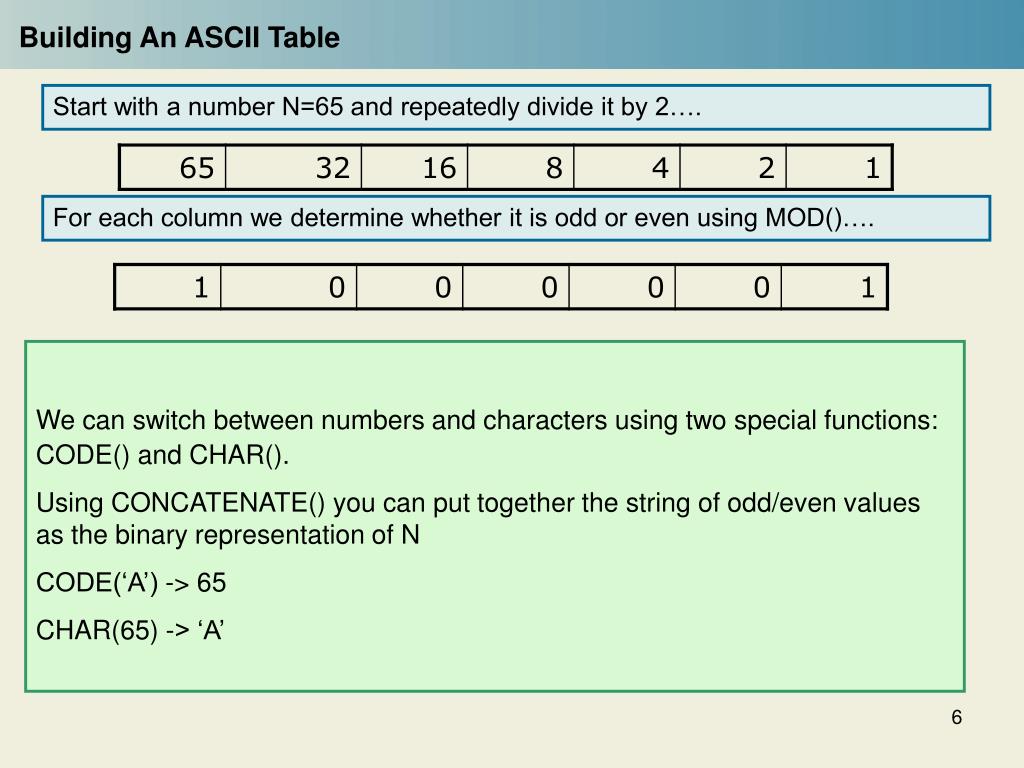Viewport: 1024px width, 768px height.
Task: Select the cell containing 32
Action: click(x=293, y=168)
